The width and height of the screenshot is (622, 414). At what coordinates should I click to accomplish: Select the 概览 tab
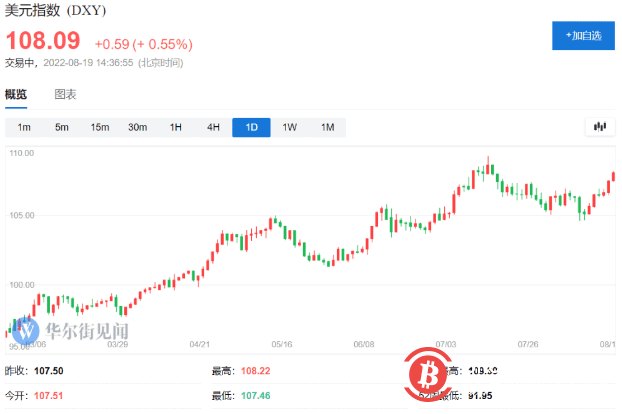pos(16,94)
